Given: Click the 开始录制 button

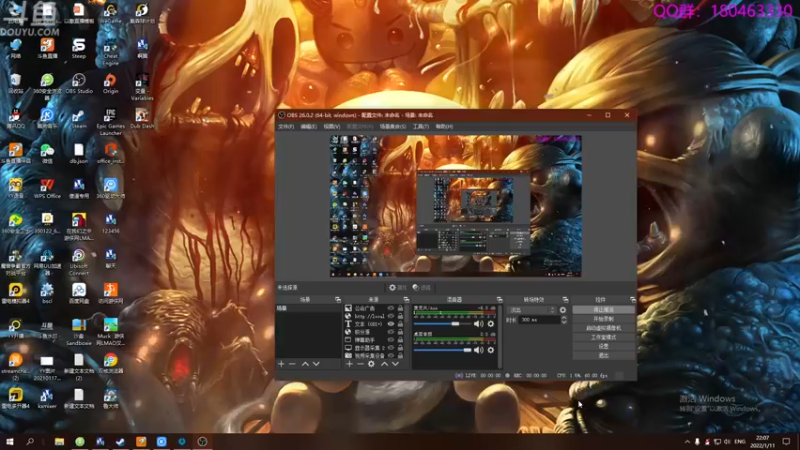Looking at the screenshot, I should [x=604, y=319].
